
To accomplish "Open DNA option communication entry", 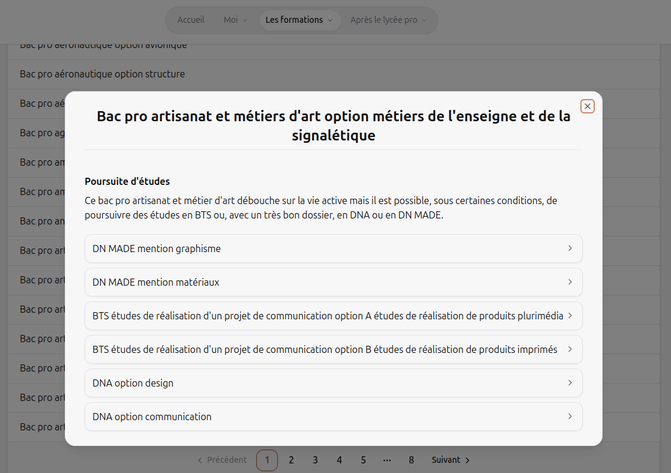I will click(333, 416).
